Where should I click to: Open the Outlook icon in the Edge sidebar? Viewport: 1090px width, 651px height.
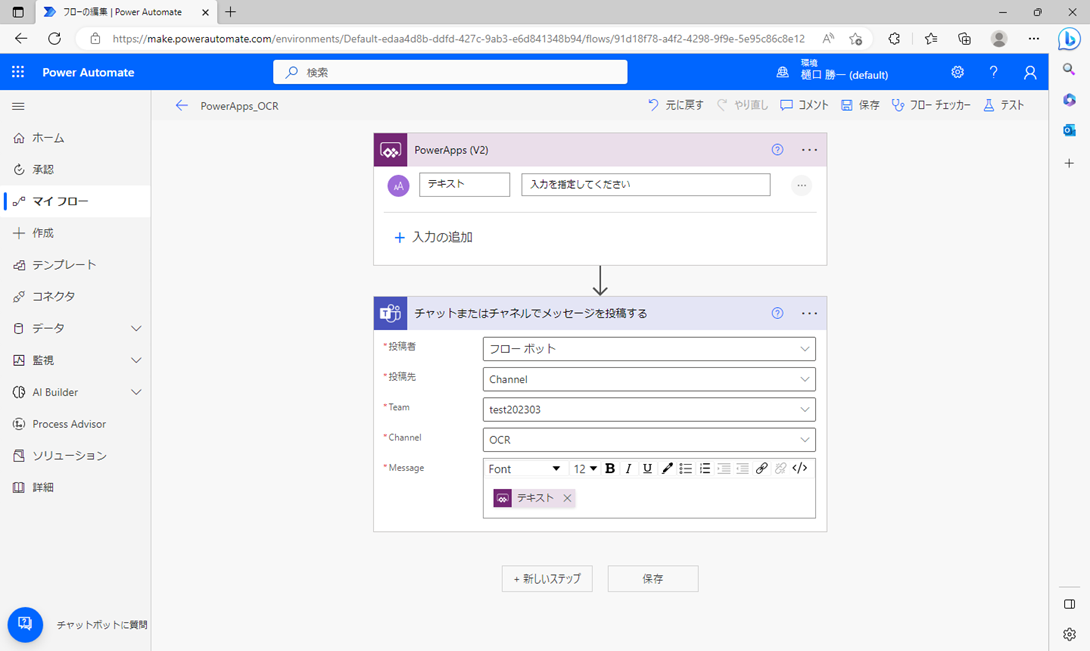coord(1069,130)
